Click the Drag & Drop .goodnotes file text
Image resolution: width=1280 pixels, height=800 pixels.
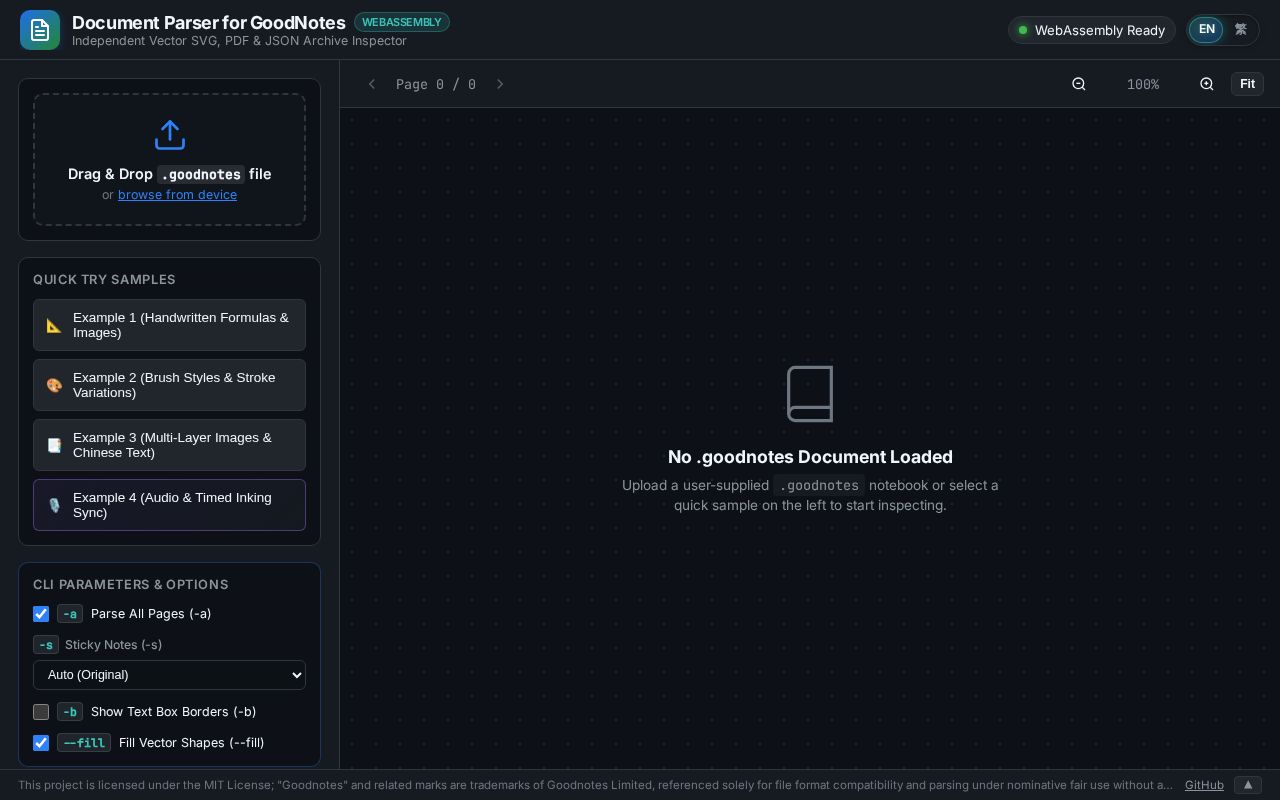[x=170, y=174]
